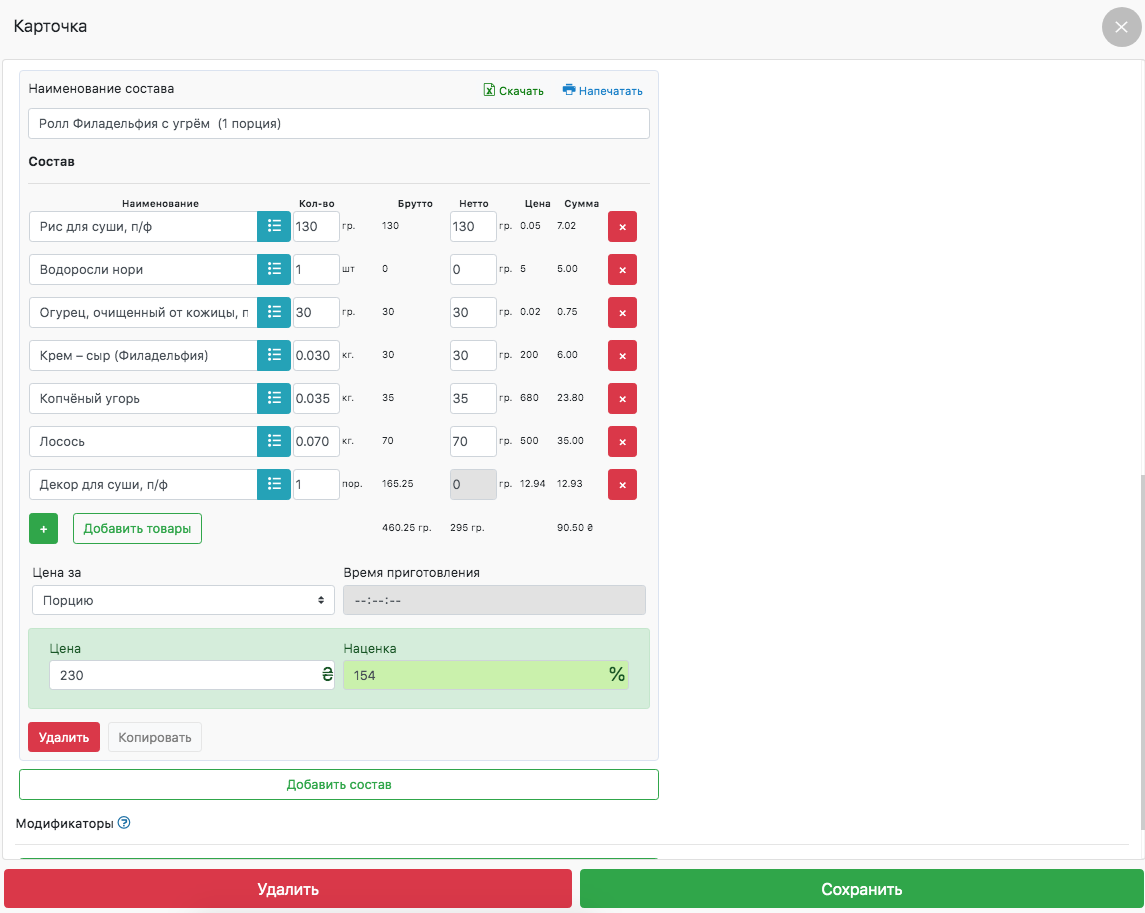
Task: Click list icon next to Копчёный угорь
Action: (x=274, y=398)
